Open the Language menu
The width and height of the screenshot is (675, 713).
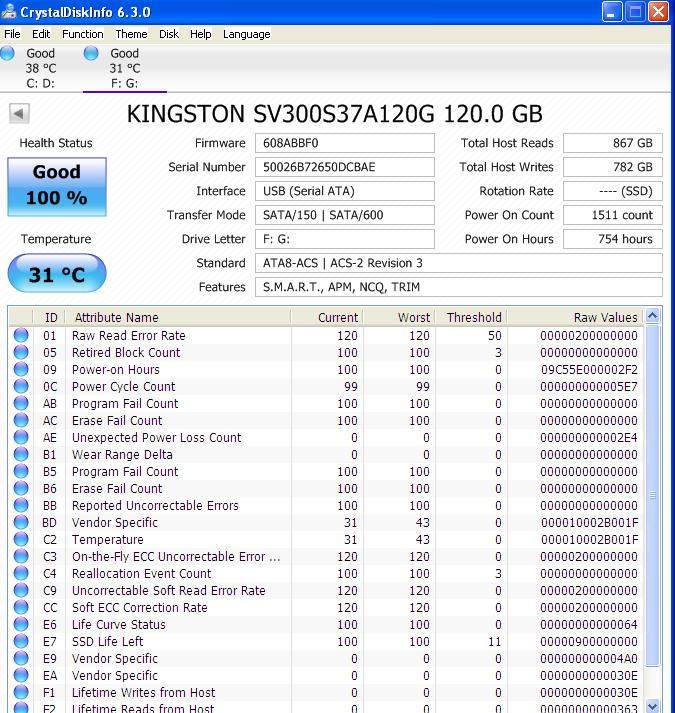click(246, 34)
